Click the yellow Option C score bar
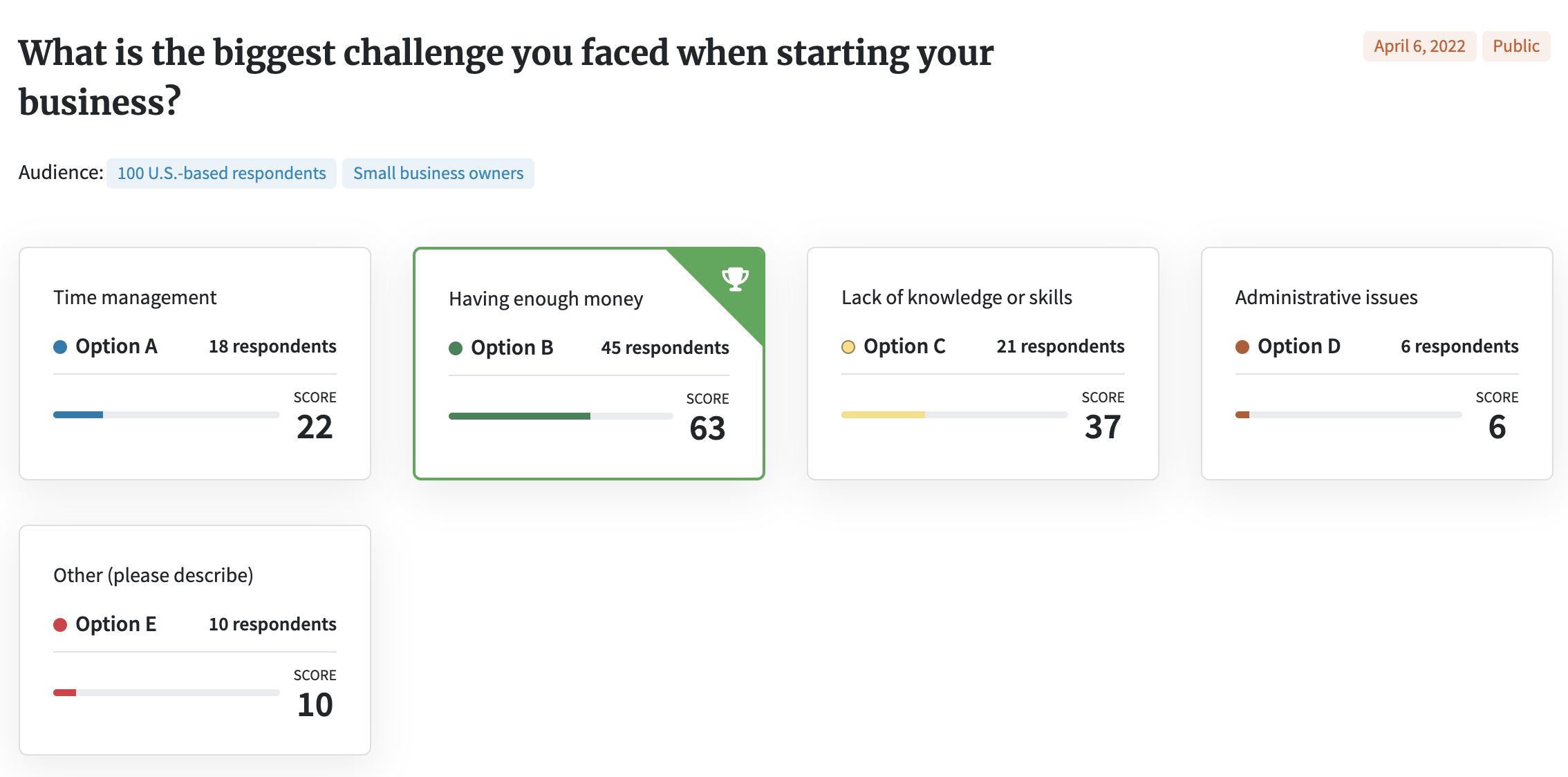 (x=954, y=415)
